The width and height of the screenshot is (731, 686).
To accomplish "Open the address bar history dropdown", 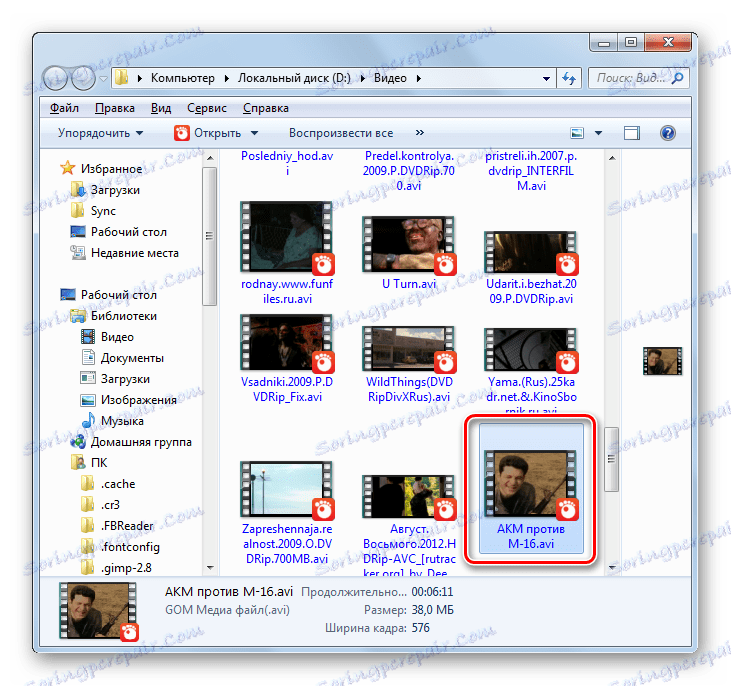I will 546,78.
